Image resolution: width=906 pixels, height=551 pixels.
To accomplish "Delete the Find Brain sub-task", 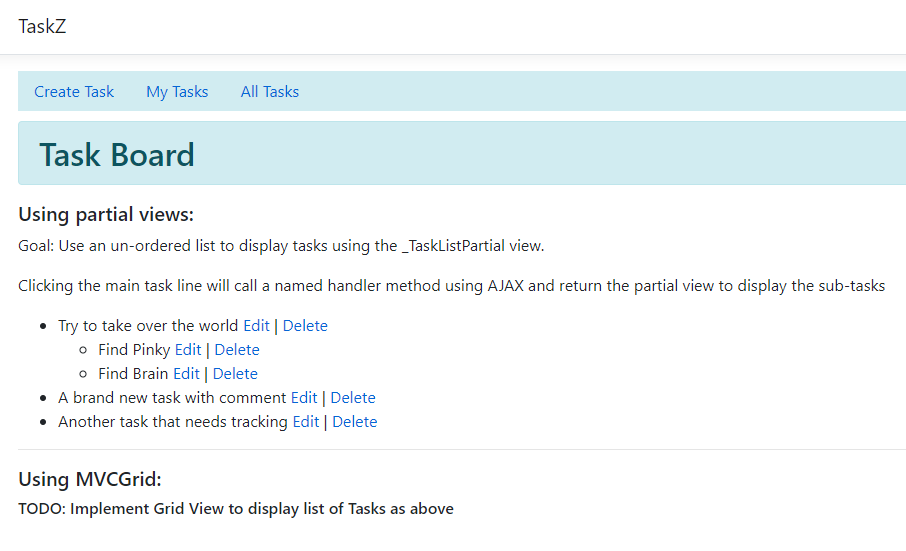I will [235, 374].
